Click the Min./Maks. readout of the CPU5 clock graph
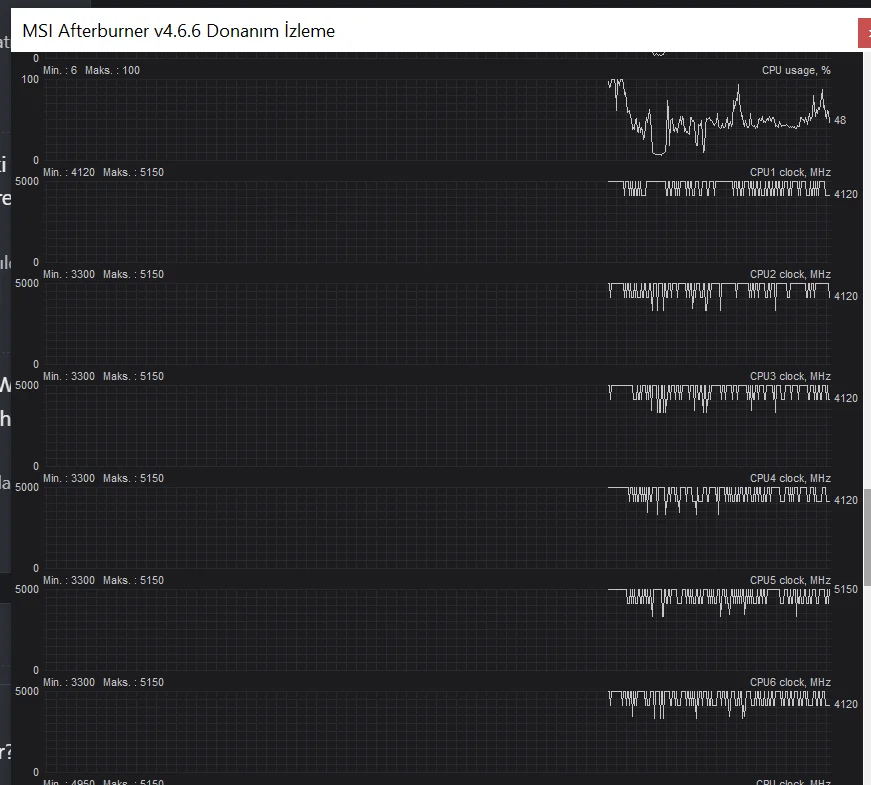Viewport: 871px width, 785px height. (x=103, y=580)
